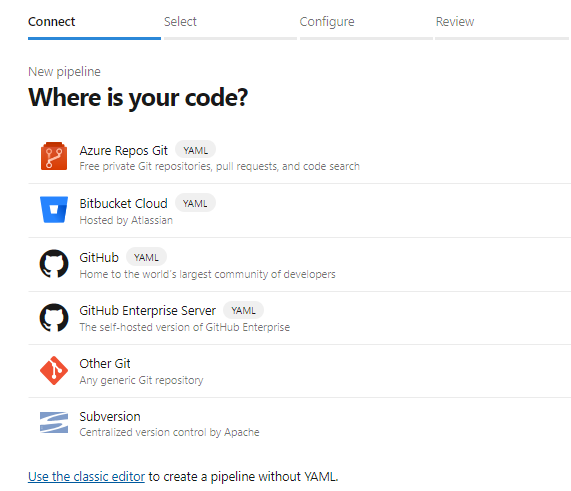Click 'Any generic Git repository' description

coord(141,380)
